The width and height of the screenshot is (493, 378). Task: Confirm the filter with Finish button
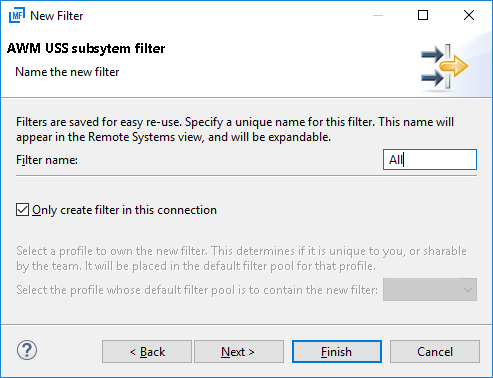click(337, 351)
